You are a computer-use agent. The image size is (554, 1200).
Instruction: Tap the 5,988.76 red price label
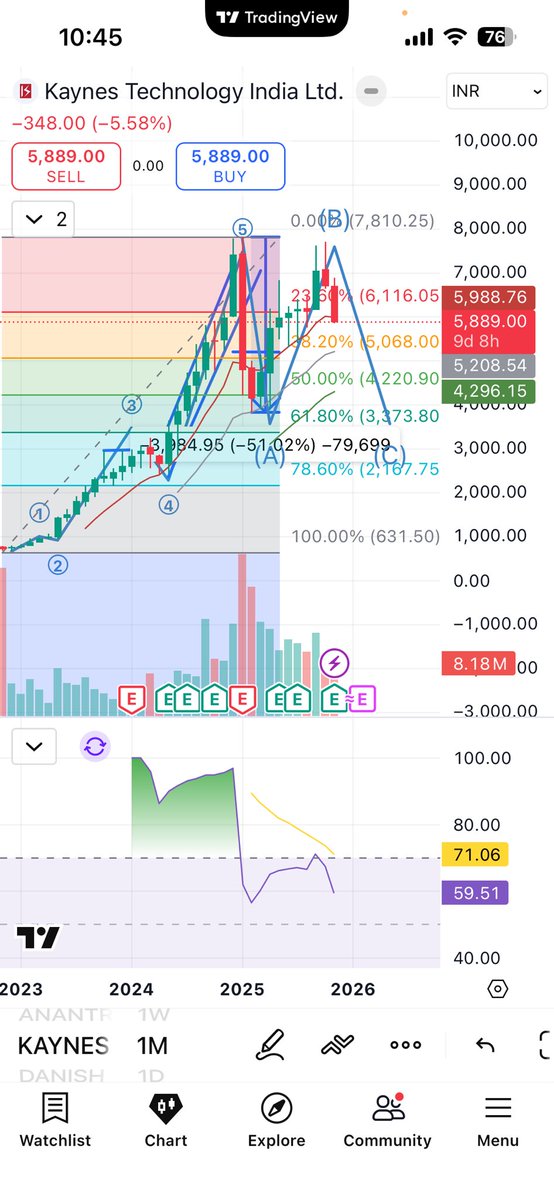click(x=490, y=297)
